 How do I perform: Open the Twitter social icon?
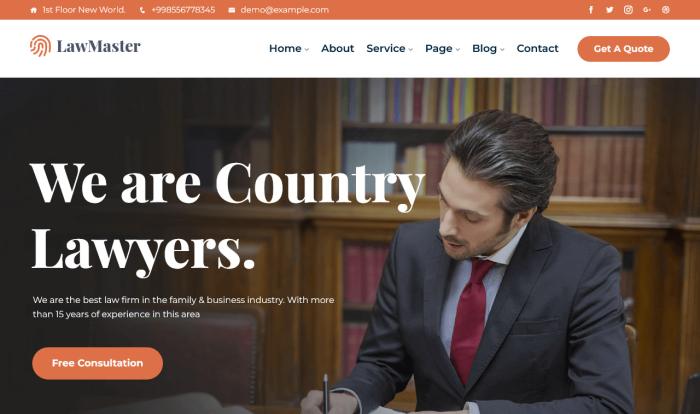pyautogui.click(x=609, y=10)
